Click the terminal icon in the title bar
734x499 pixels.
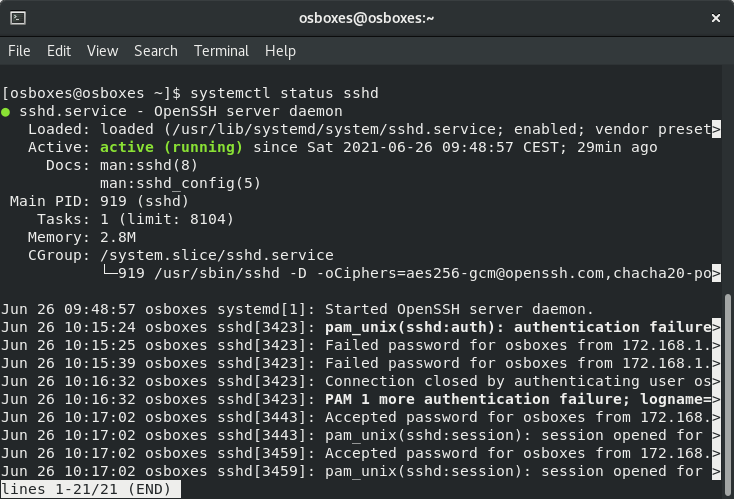point(18,17)
